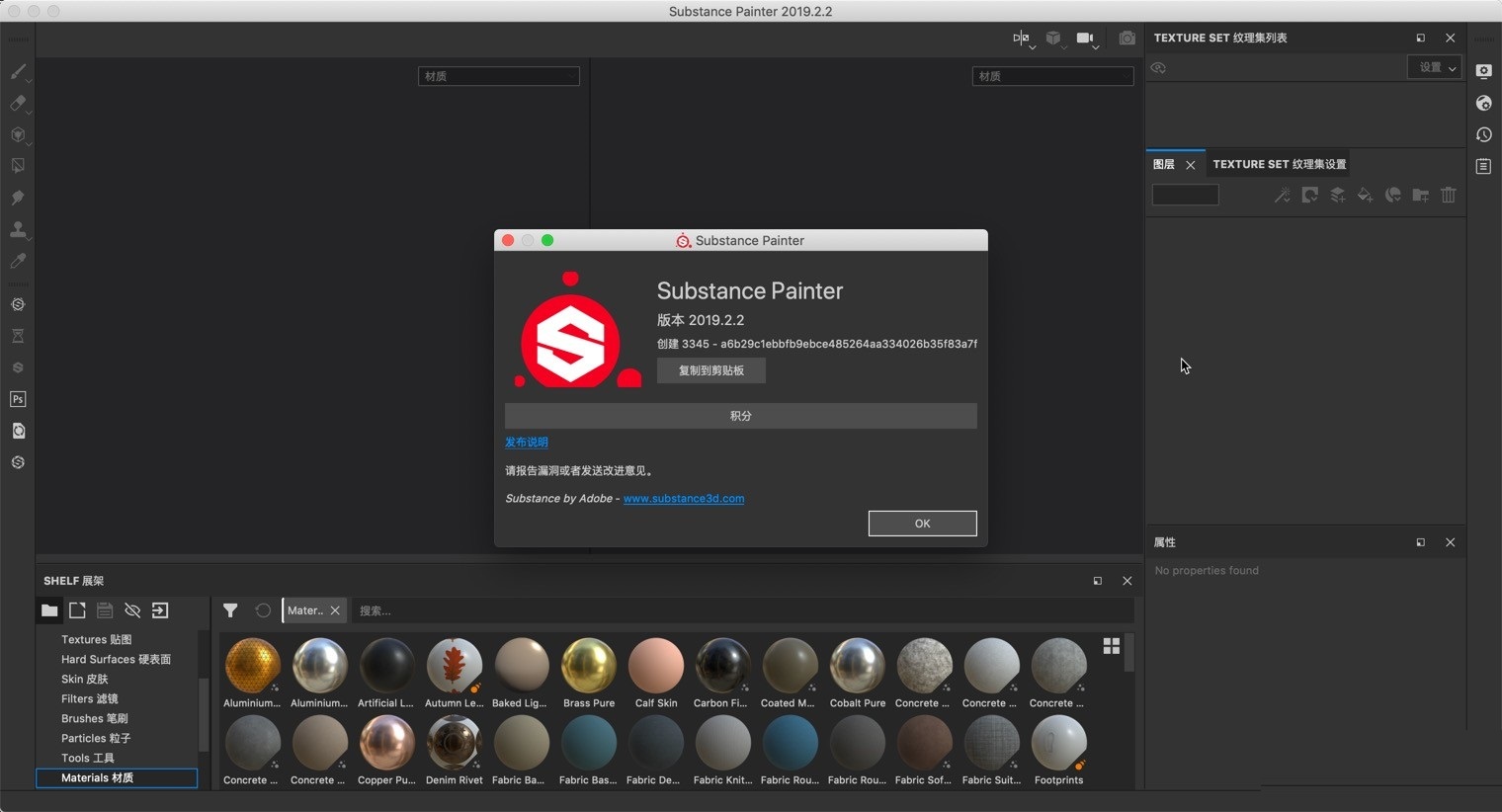
Task: Select the Projection tool
Action: (18, 134)
